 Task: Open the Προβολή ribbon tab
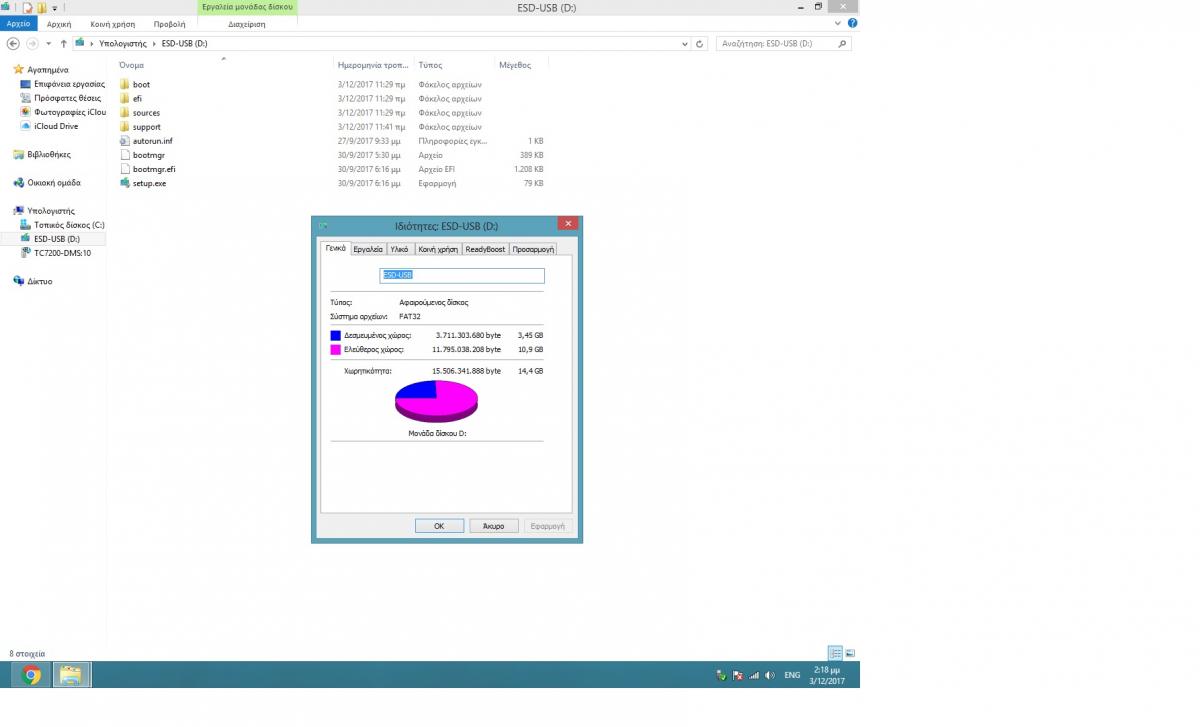click(x=169, y=24)
